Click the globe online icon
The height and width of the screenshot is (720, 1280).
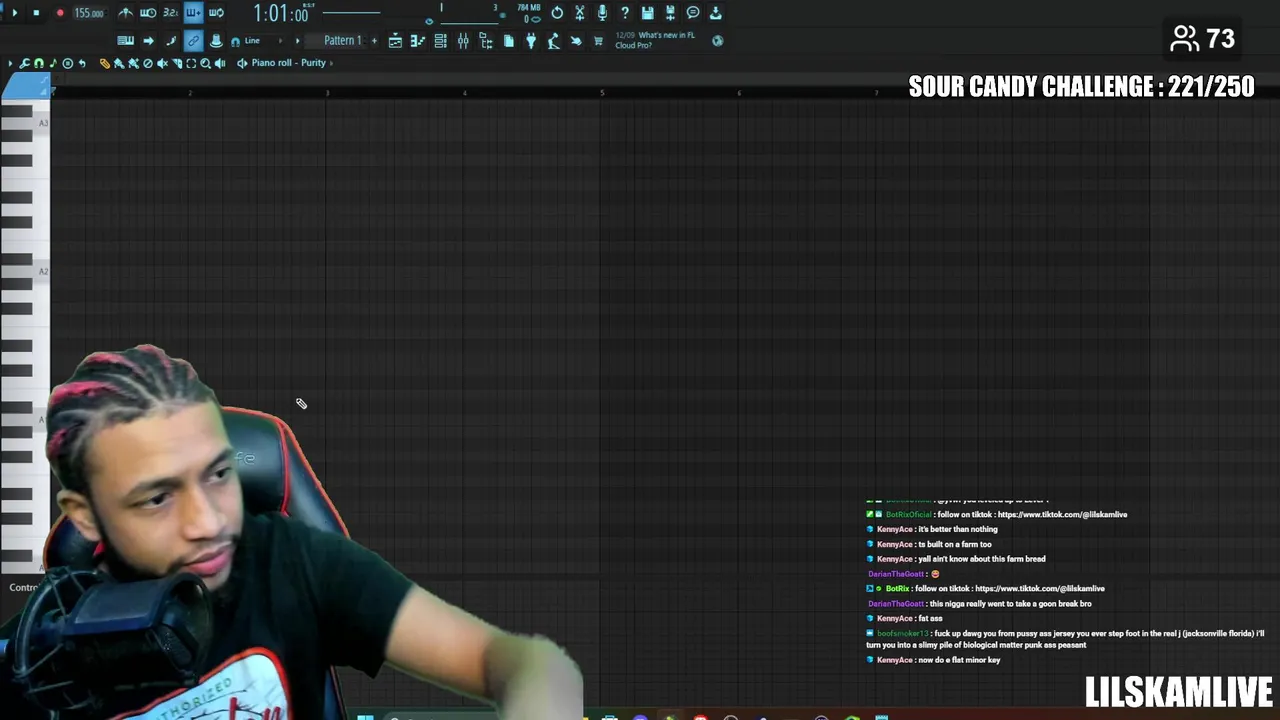point(717,41)
